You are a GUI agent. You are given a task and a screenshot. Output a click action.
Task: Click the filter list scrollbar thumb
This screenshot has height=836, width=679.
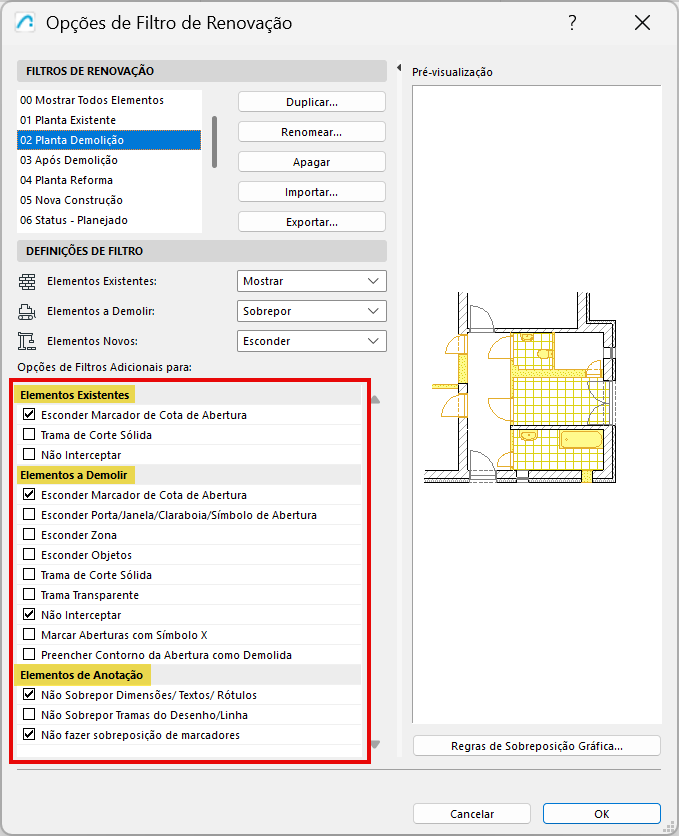(214, 142)
